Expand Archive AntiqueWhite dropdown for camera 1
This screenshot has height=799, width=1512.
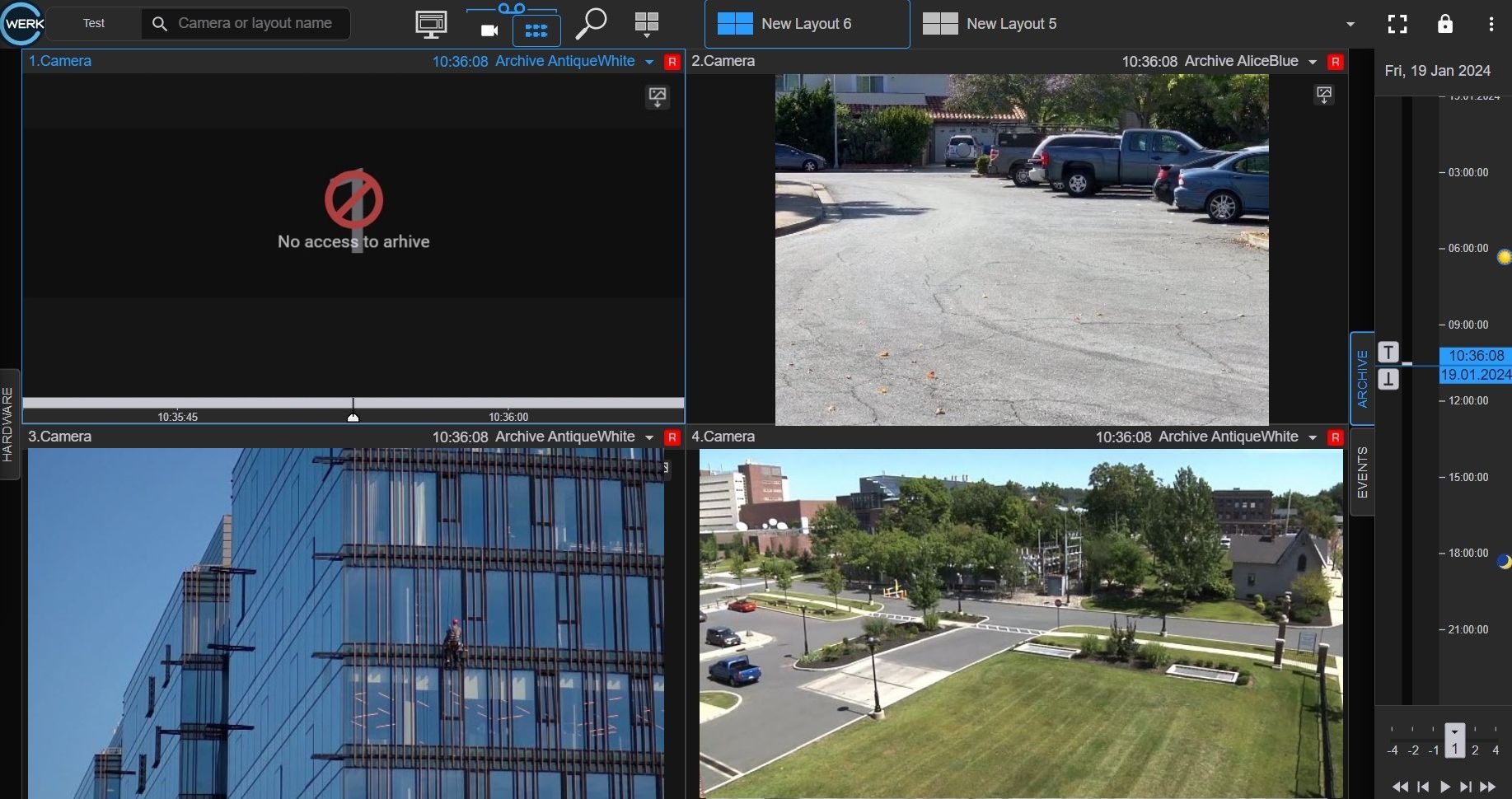tap(649, 62)
